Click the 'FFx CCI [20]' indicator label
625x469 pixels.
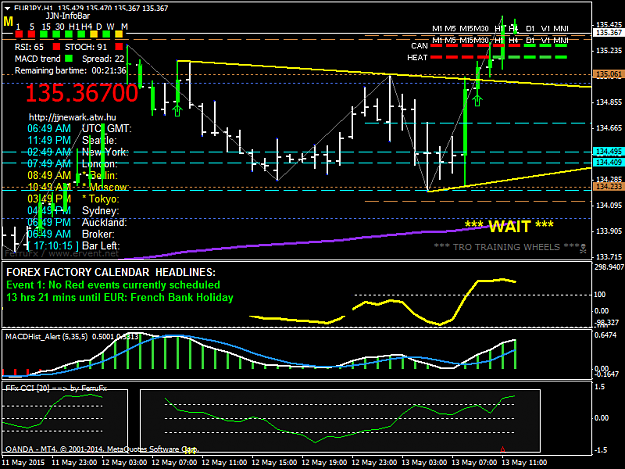tap(26, 388)
